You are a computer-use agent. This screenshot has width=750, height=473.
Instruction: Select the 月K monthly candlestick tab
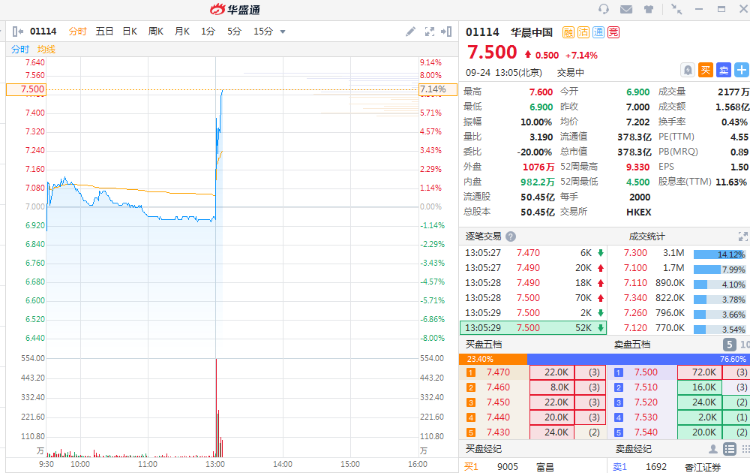[182, 32]
